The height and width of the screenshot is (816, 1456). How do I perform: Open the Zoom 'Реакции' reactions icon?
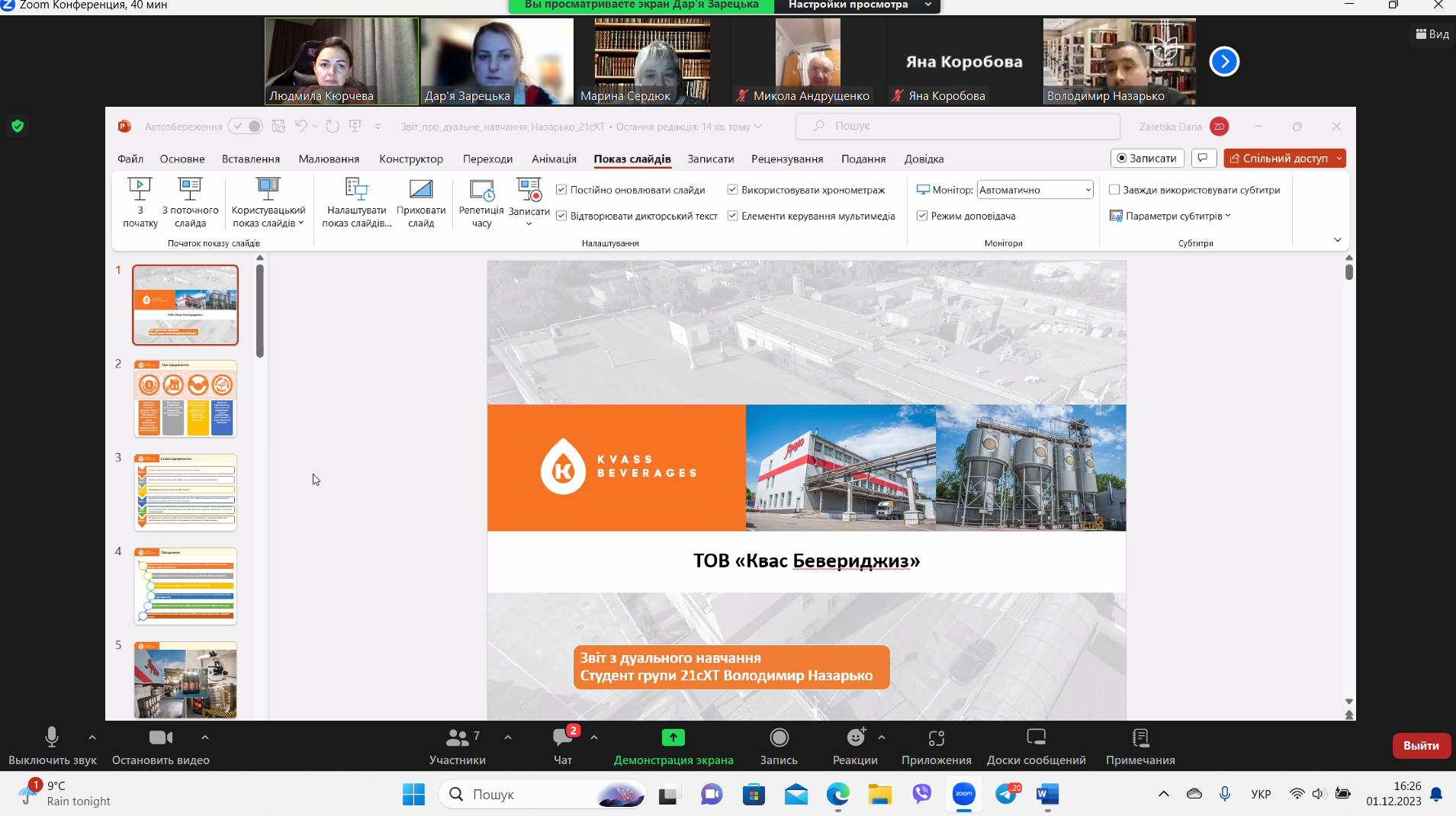point(856,737)
